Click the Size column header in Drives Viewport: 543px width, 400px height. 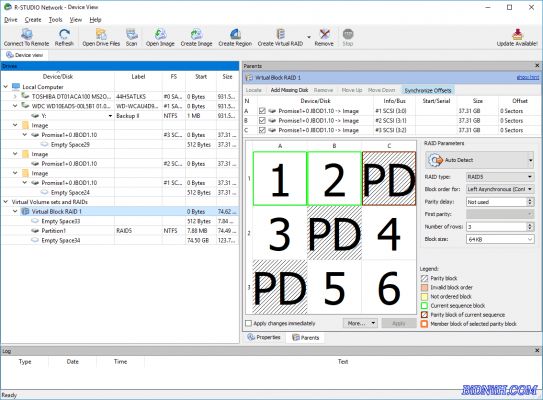(228, 77)
